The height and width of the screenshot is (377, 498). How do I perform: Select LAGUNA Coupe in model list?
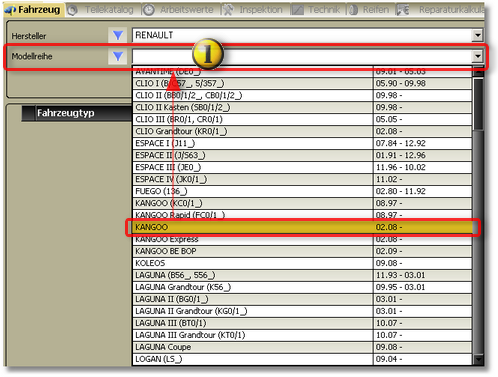pos(302,347)
